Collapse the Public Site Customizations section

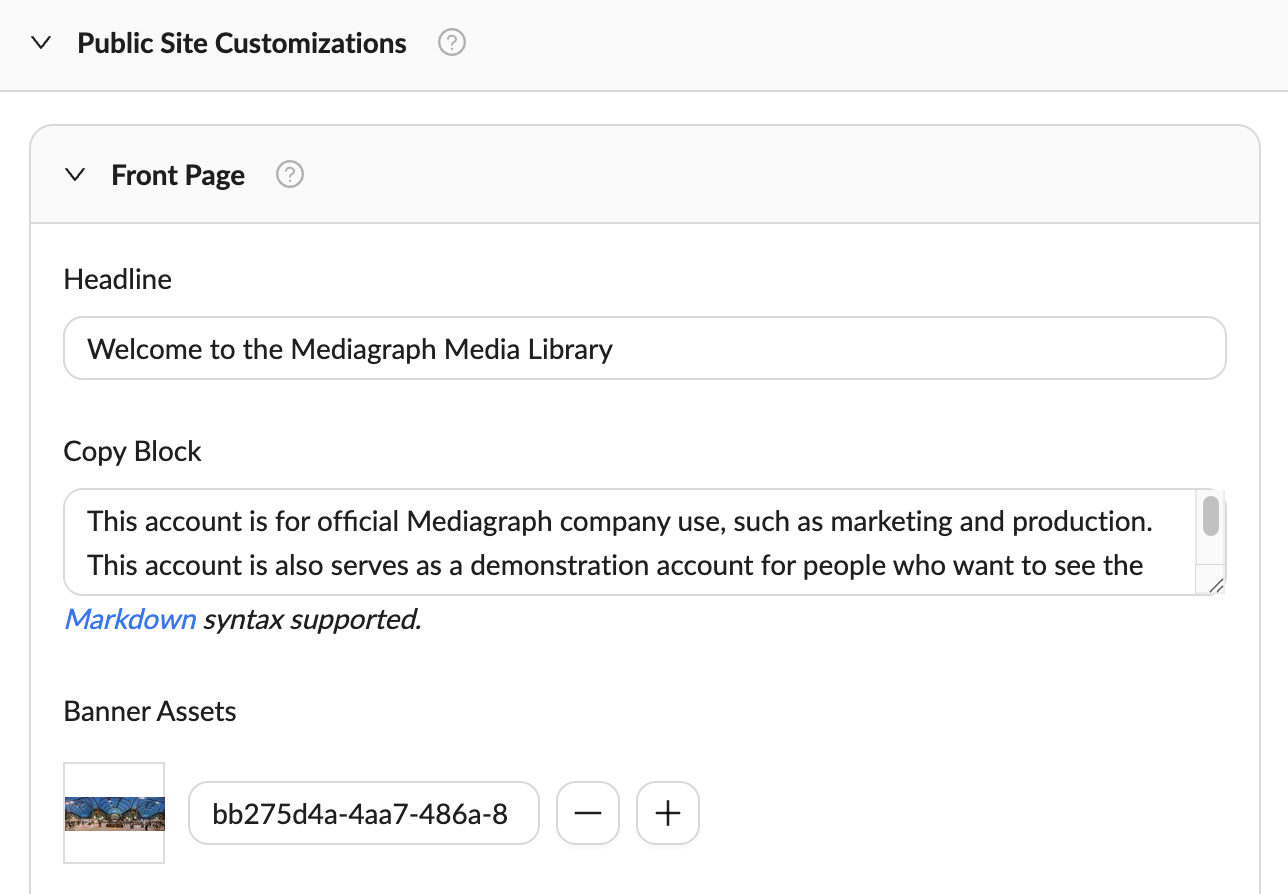click(41, 44)
